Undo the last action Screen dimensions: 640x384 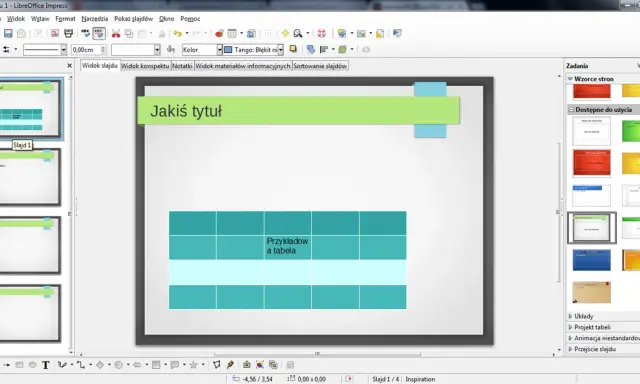coord(177,33)
